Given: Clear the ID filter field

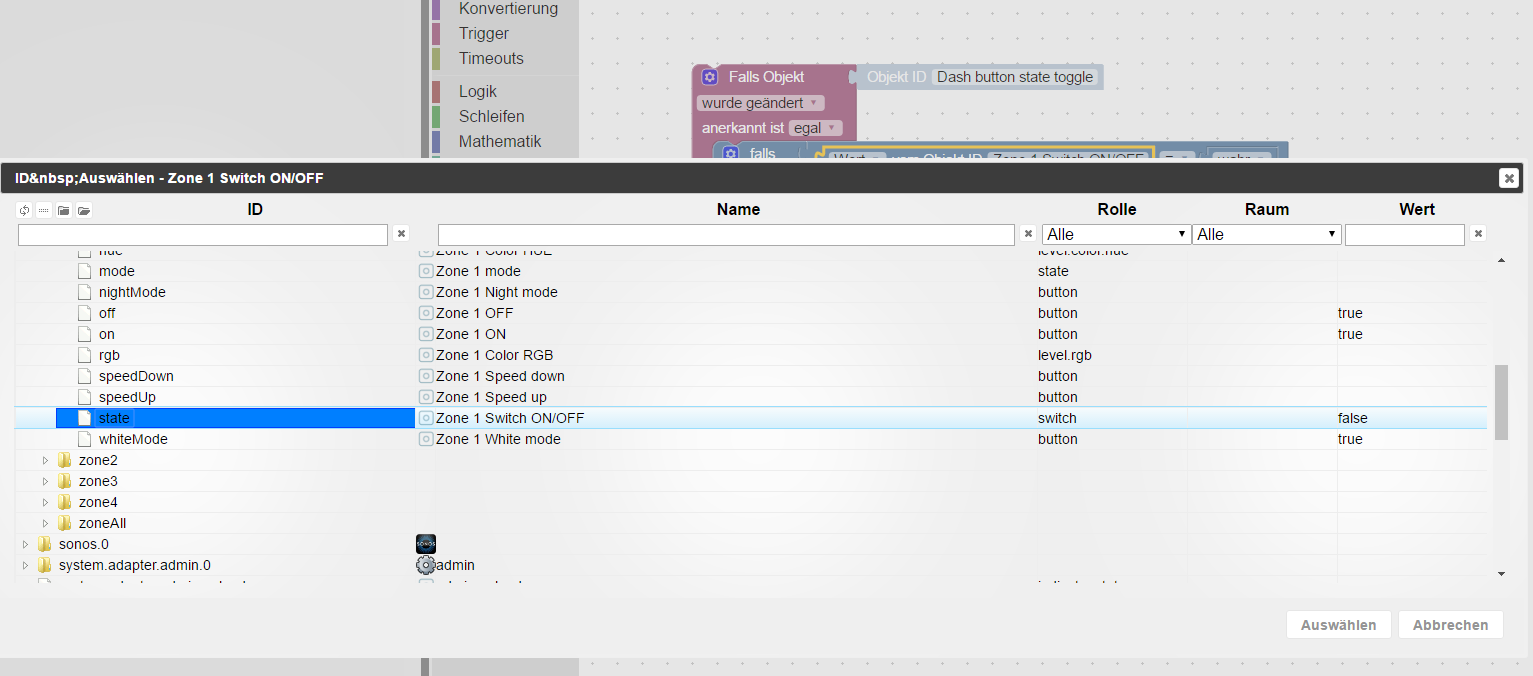Looking at the screenshot, I should tap(401, 234).
